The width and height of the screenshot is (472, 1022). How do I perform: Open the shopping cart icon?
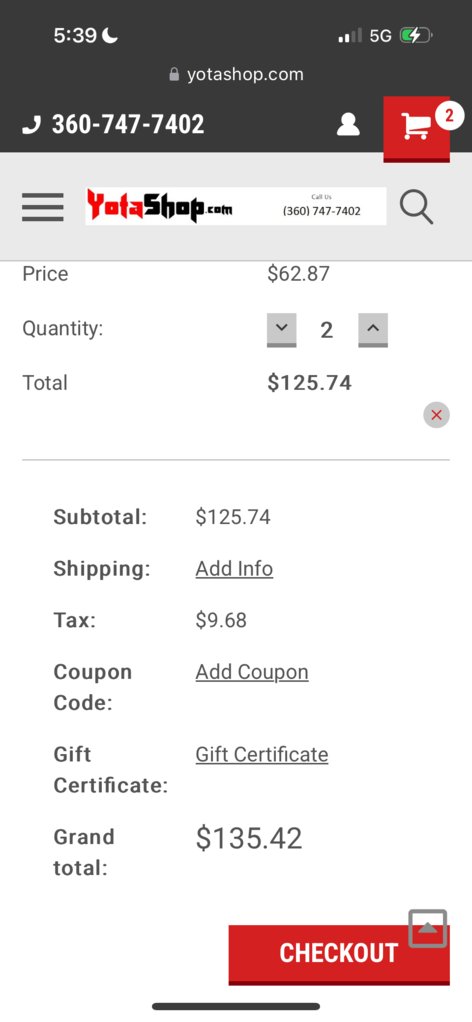click(x=416, y=126)
